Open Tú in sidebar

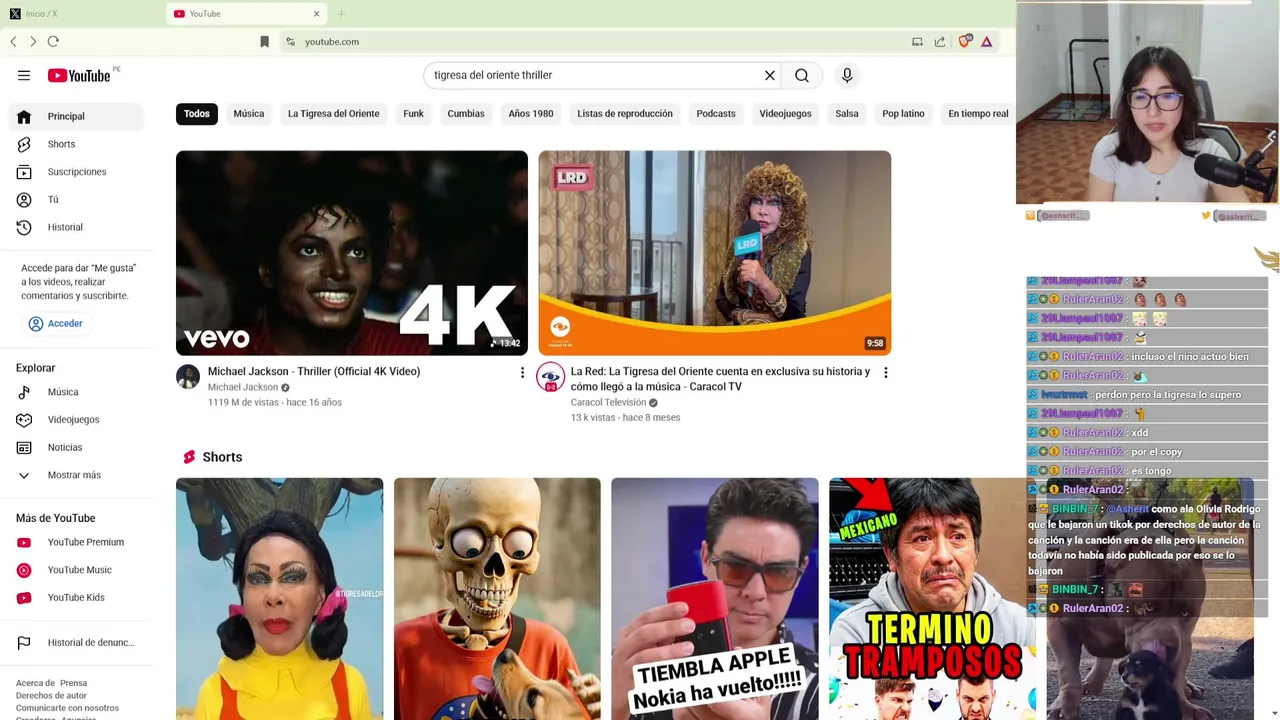point(76,200)
